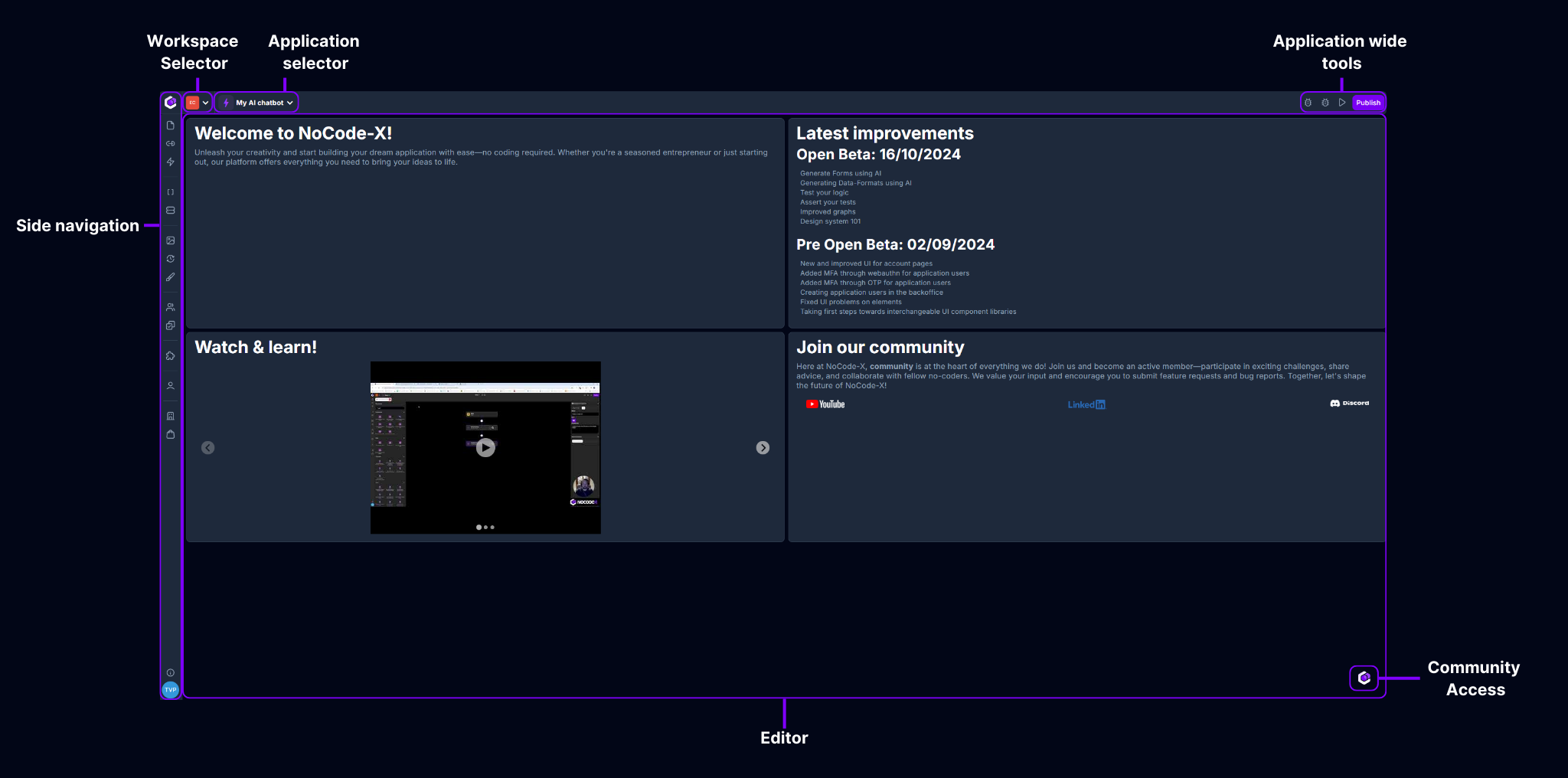Open the workspace selector dropdown
This screenshot has width=1568, height=778.
click(x=198, y=102)
